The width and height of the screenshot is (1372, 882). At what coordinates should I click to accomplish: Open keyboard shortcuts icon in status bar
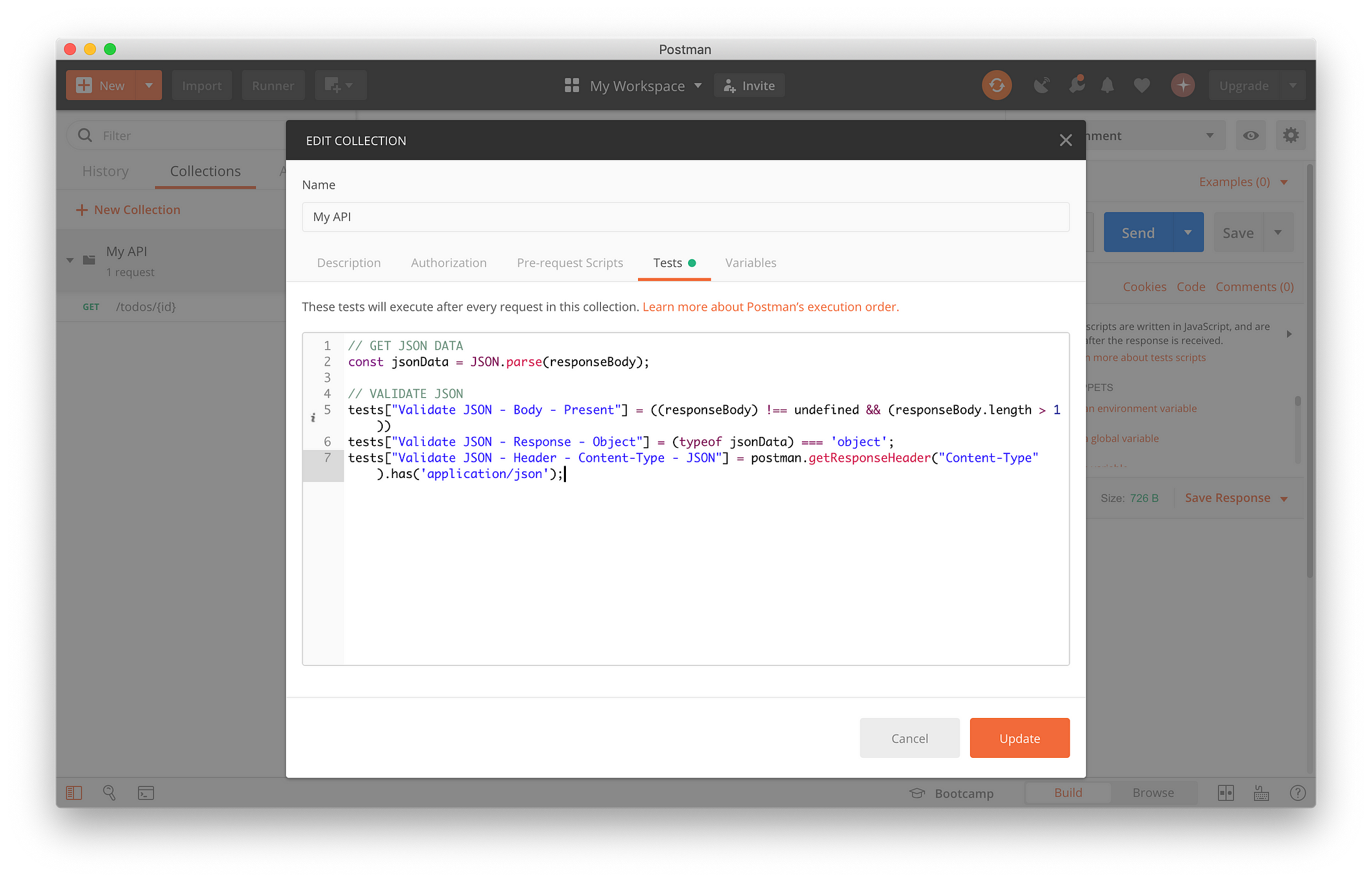point(1262,794)
